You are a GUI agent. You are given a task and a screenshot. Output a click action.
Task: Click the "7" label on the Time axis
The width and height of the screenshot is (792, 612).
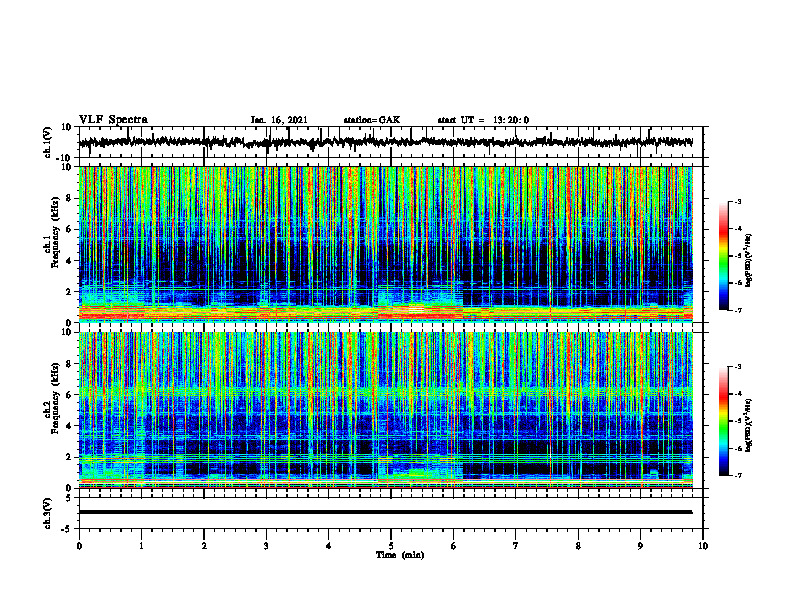click(x=516, y=546)
